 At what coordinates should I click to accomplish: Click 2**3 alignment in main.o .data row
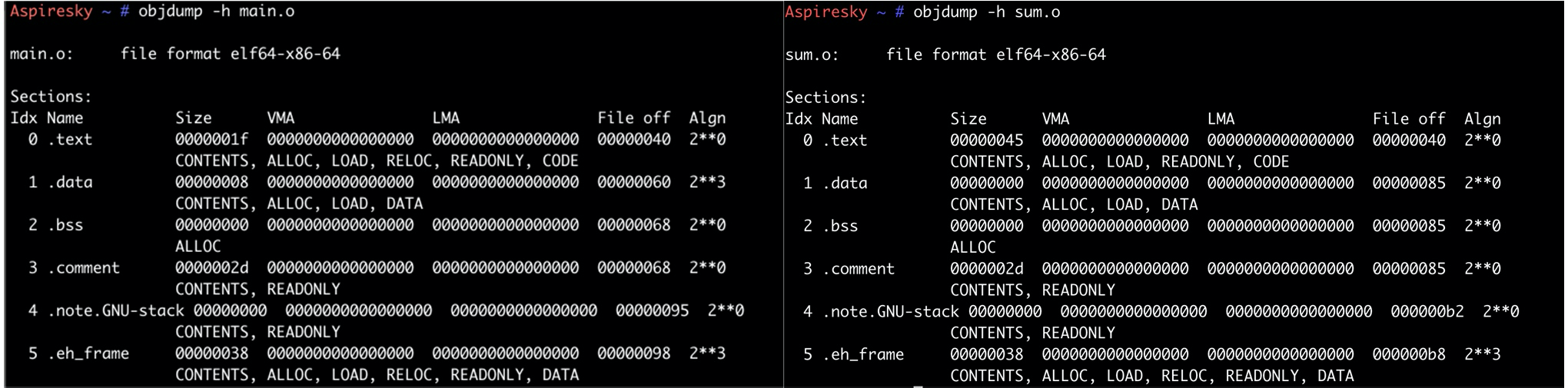click(708, 183)
